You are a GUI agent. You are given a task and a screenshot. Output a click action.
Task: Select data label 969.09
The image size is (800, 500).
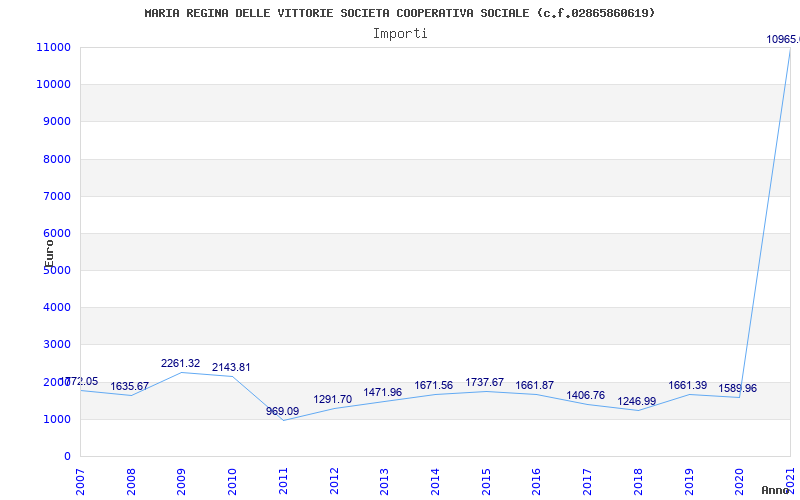pyautogui.click(x=282, y=411)
